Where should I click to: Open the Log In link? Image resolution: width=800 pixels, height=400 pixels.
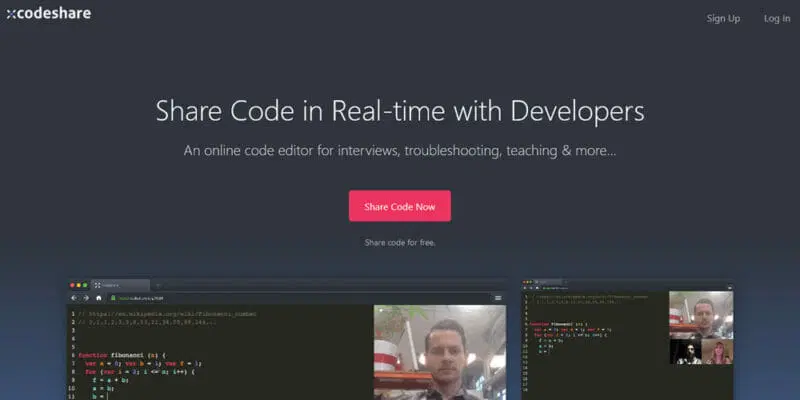click(x=777, y=18)
